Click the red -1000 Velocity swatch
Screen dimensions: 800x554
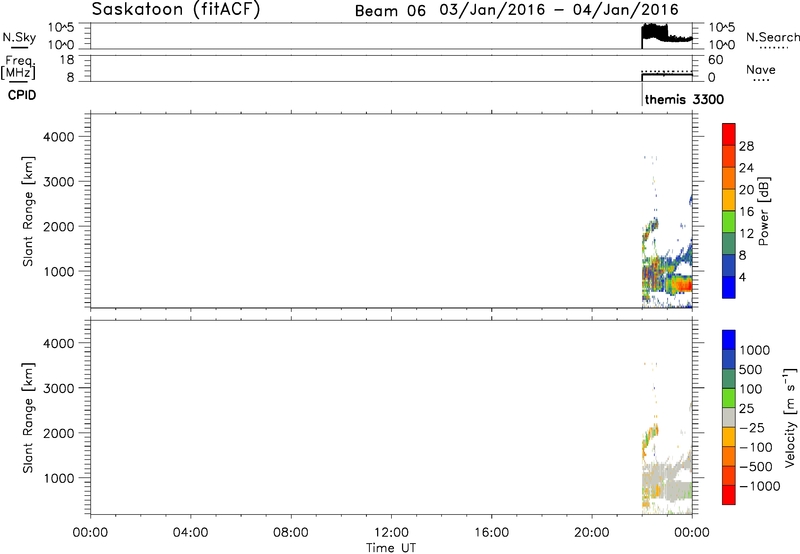point(729,495)
